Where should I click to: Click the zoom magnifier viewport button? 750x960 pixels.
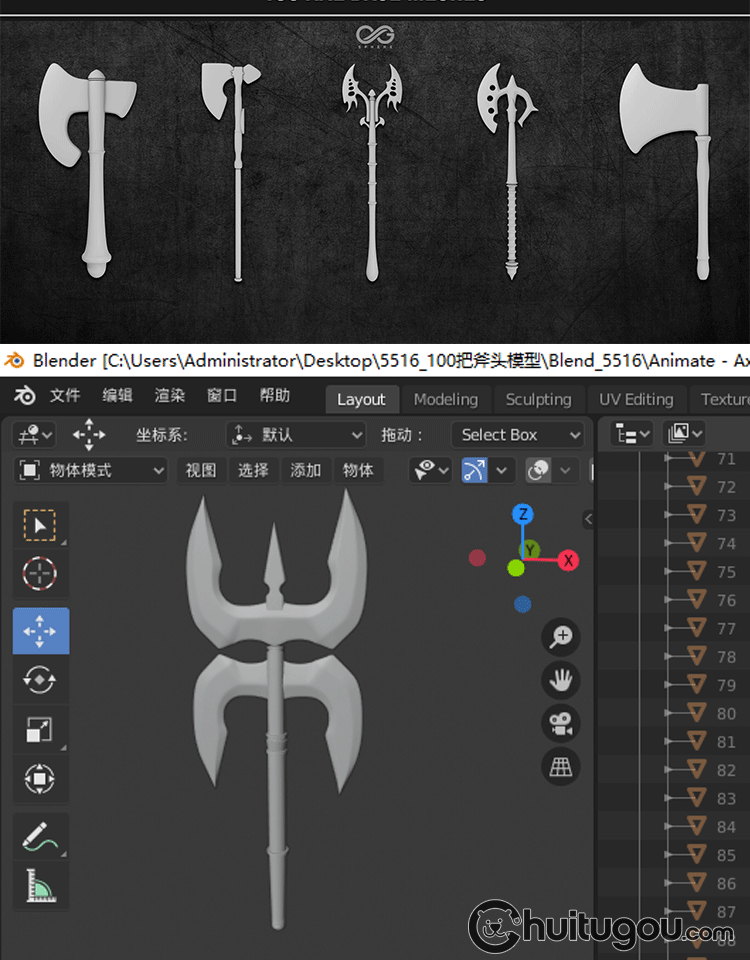(561, 637)
